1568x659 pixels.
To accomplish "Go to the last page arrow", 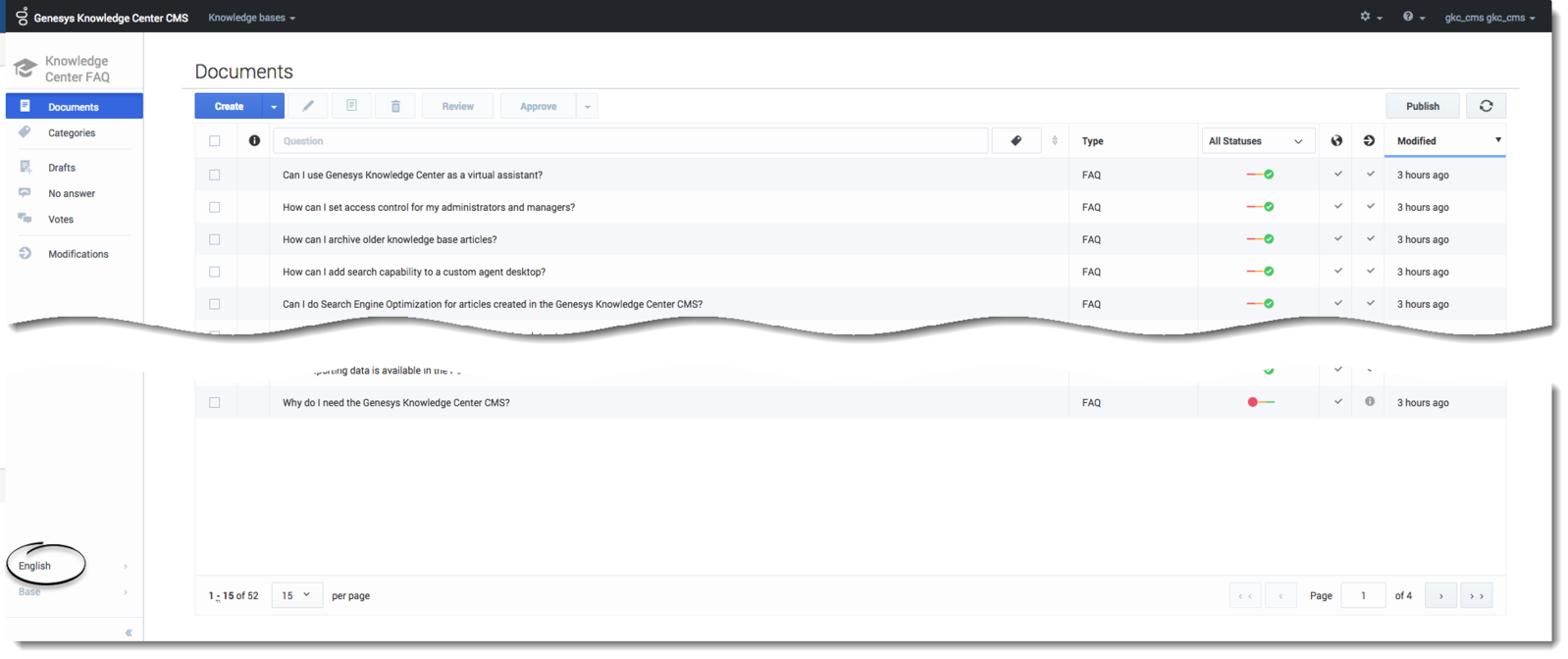I will click(x=1476, y=595).
